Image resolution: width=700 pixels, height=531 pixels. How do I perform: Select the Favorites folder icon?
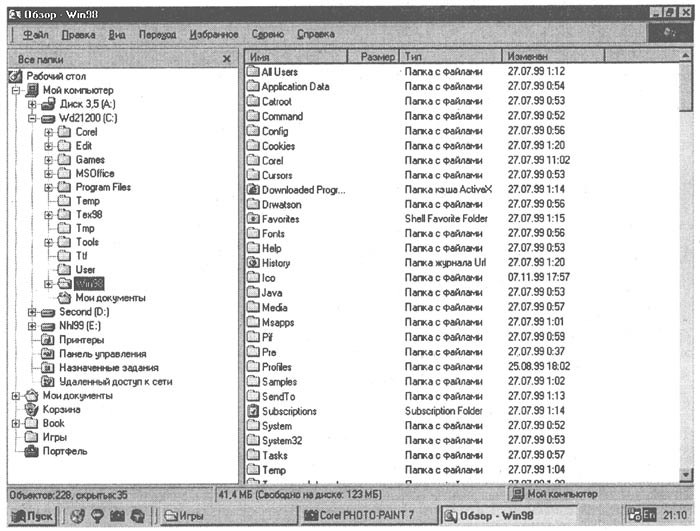[x=253, y=219]
